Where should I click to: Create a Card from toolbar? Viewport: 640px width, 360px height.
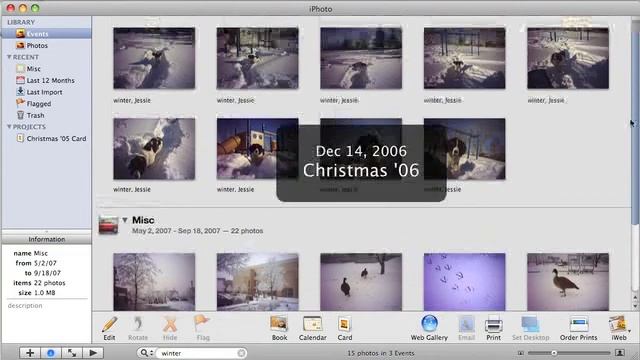tap(344, 329)
